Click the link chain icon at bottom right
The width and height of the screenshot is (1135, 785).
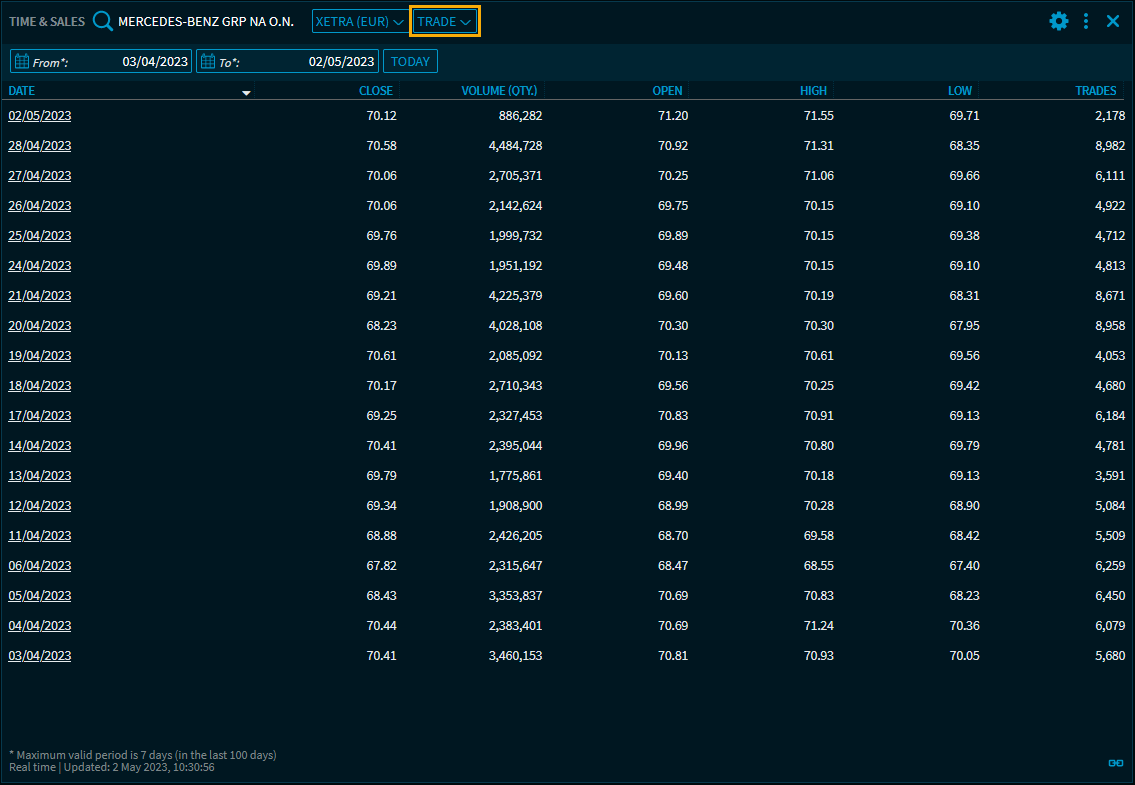point(1116,763)
